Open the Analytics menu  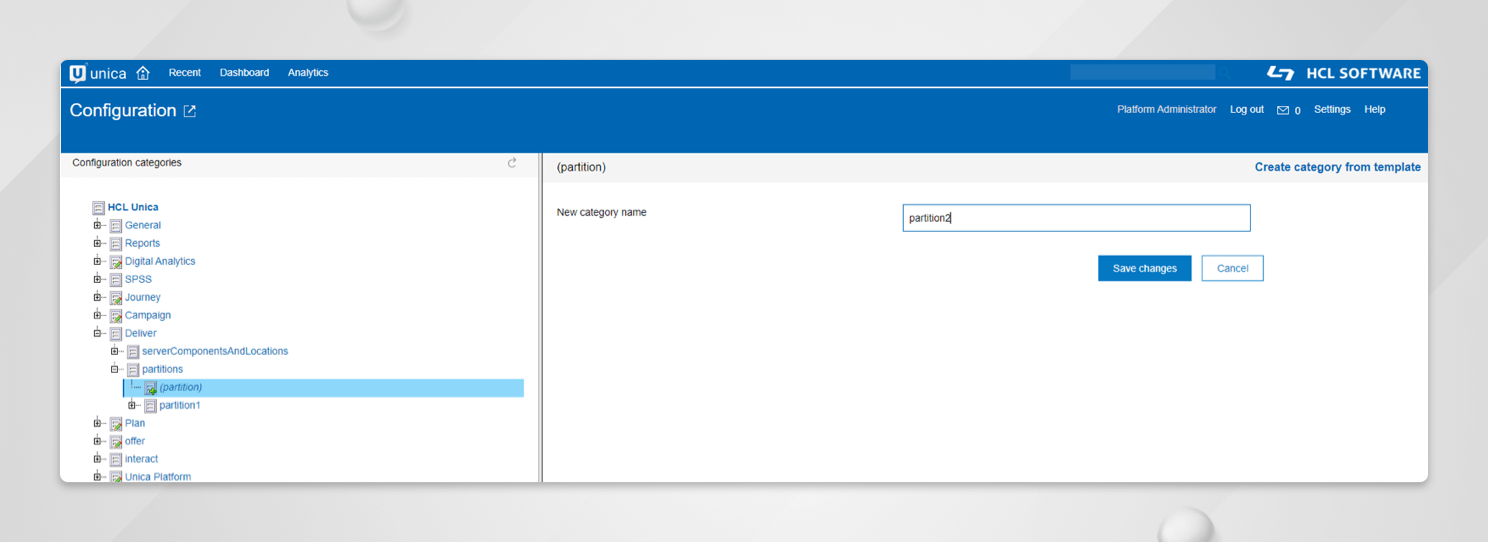click(x=308, y=73)
